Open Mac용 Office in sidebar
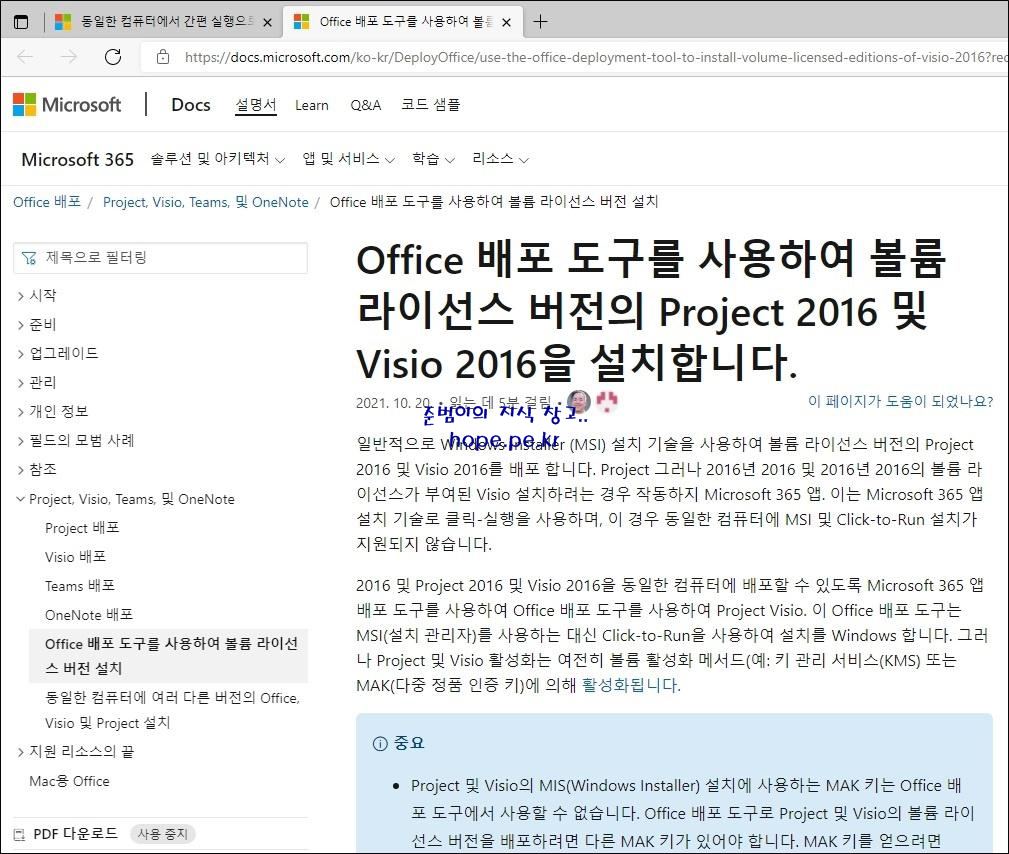 pyautogui.click(x=69, y=781)
